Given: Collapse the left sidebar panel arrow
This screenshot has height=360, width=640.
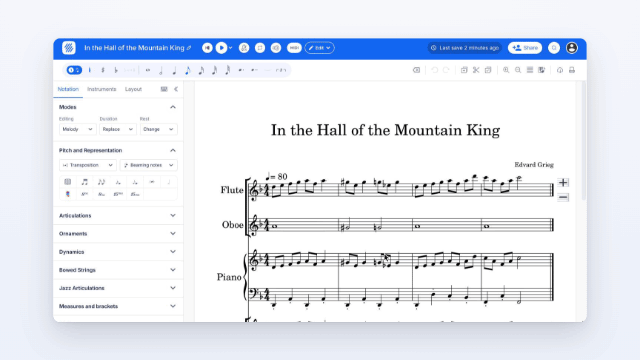Looking at the screenshot, I should click(x=176, y=89).
